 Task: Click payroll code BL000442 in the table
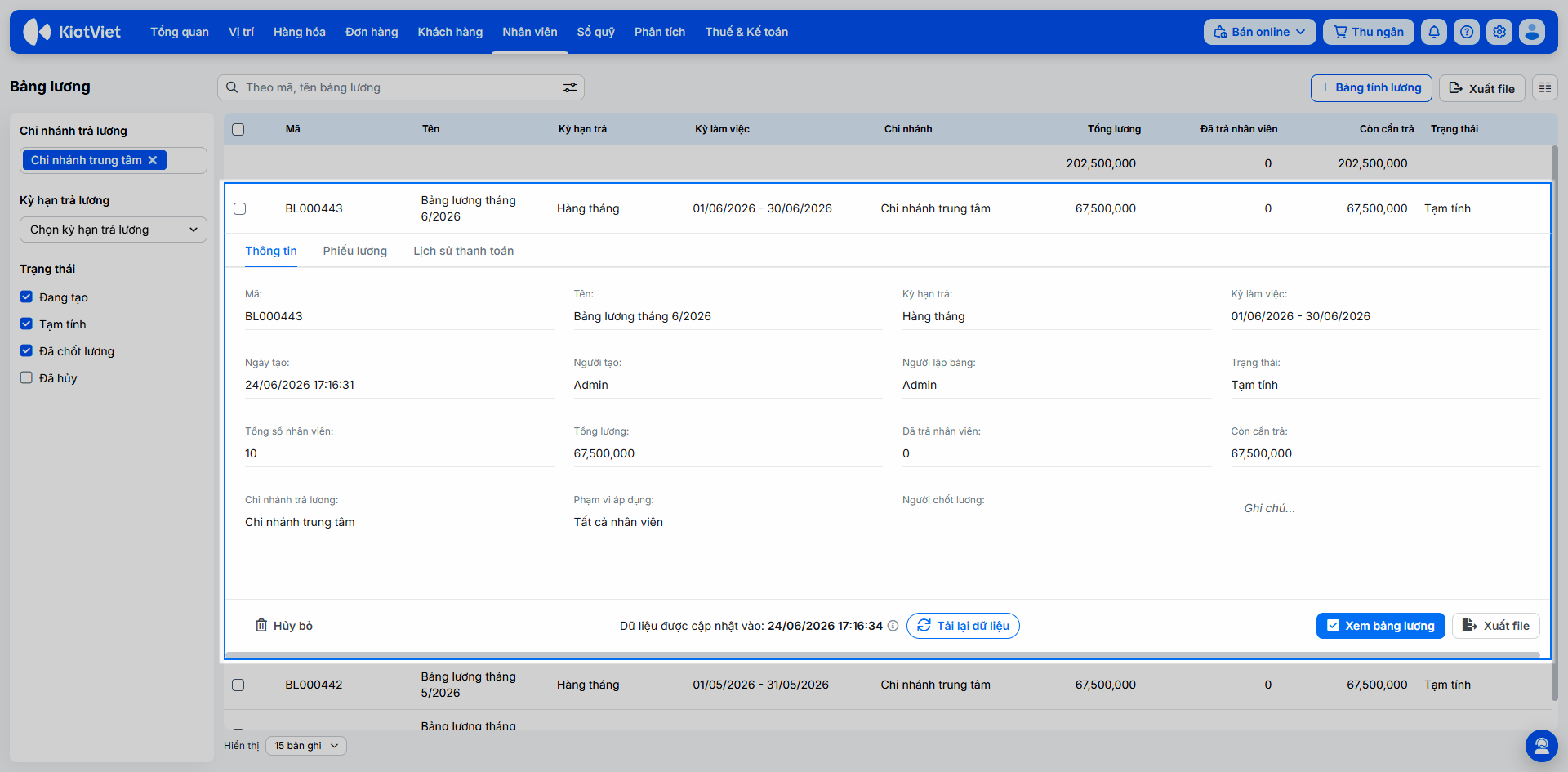pos(314,685)
